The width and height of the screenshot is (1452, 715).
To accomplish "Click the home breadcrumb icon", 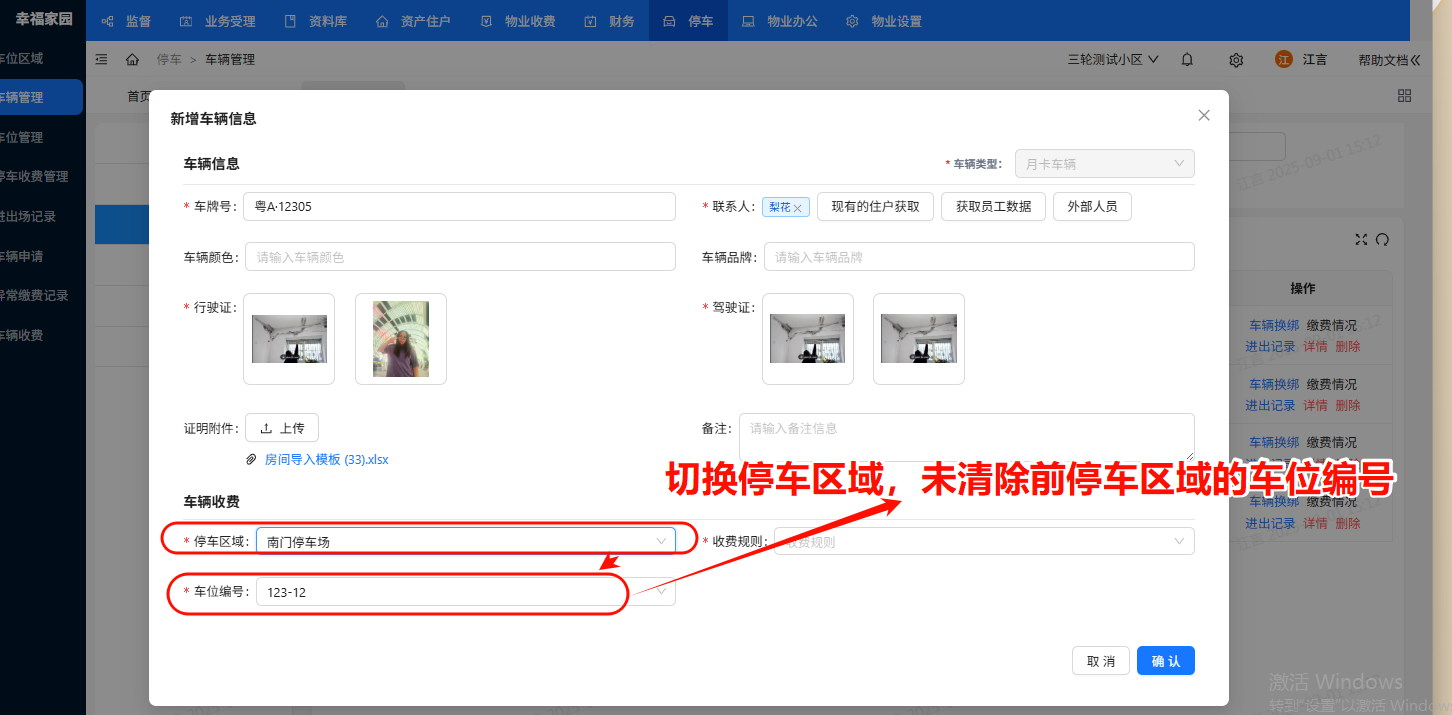I will tap(133, 59).
